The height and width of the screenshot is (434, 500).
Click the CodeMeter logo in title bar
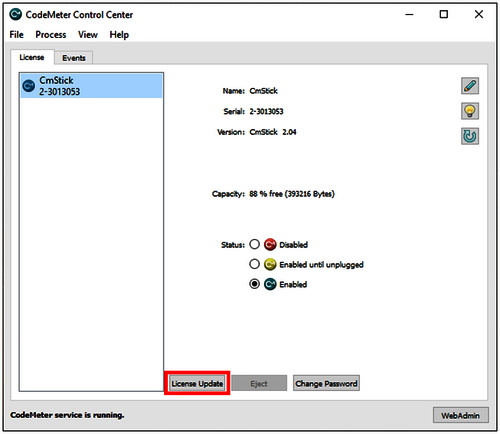[15, 15]
